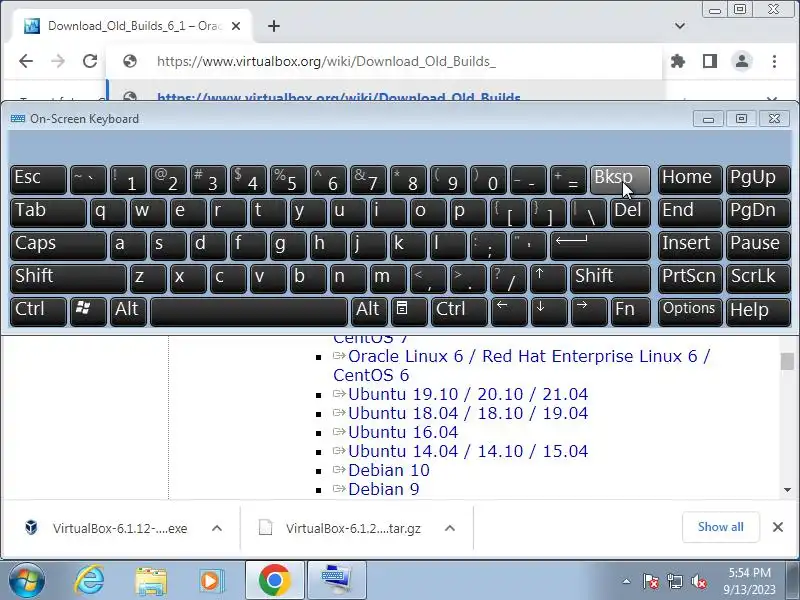This screenshot has width=800, height=600.
Task: Go back using Chrome's back arrow
Action: (26, 61)
